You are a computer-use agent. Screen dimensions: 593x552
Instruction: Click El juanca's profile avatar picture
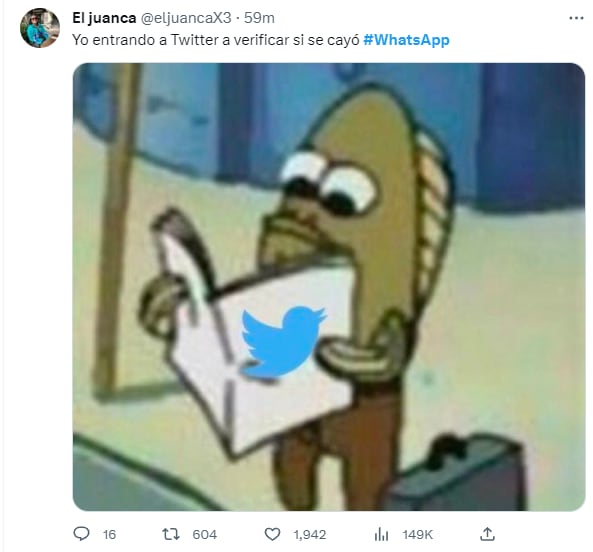pos(40,28)
